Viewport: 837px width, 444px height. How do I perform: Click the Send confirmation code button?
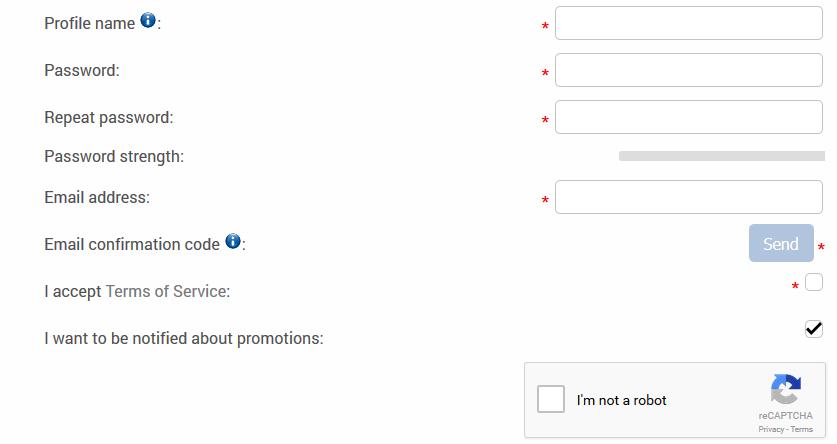click(781, 243)
